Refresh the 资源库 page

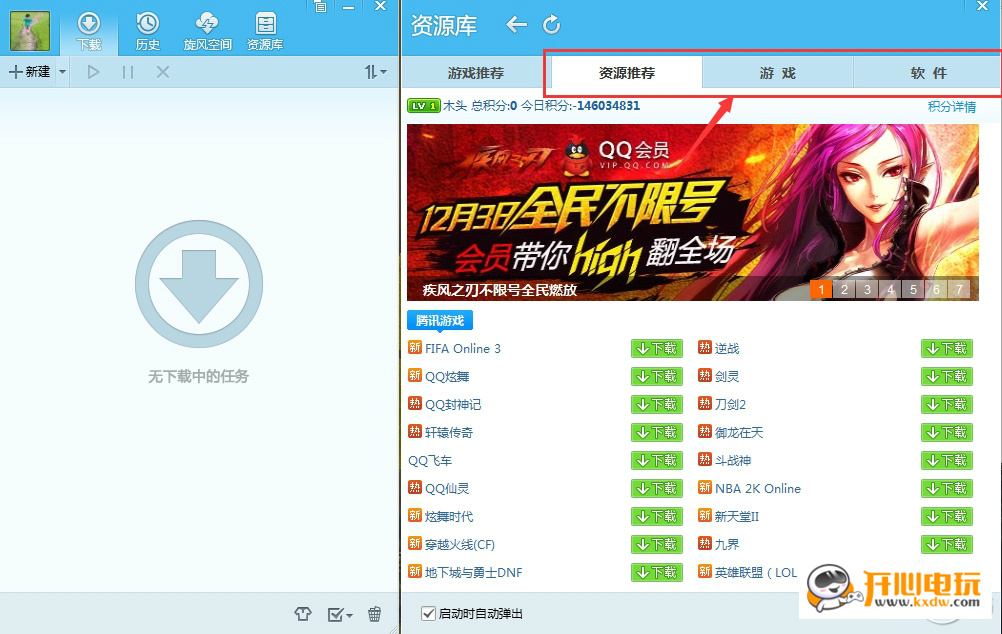(551, 24)
